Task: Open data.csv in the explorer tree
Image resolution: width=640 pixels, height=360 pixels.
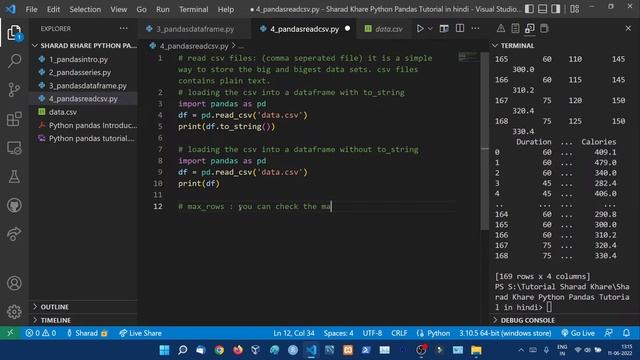Action: tap(62, 112)
